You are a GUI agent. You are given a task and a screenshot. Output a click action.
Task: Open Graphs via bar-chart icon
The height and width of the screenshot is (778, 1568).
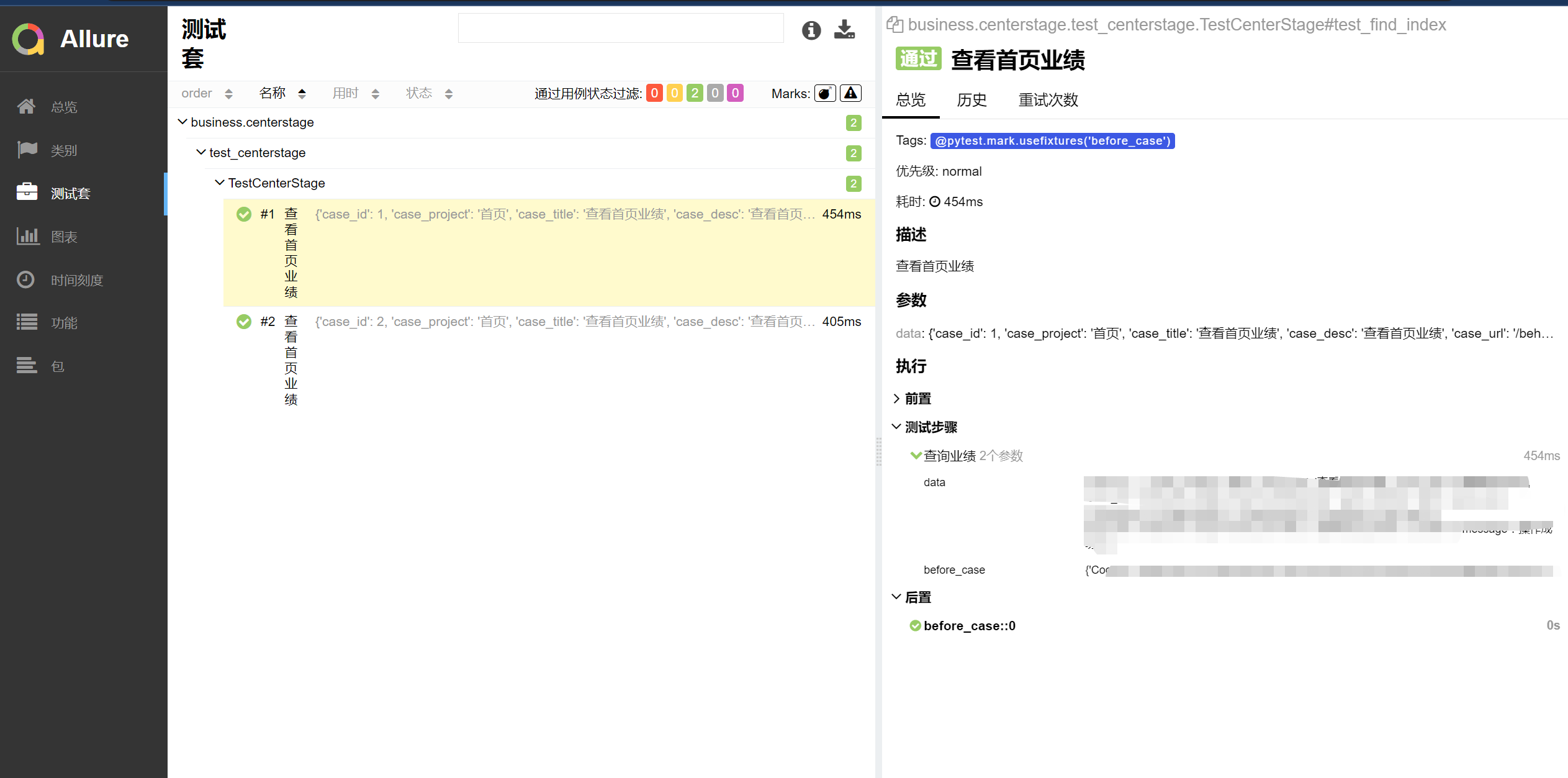(x=26, y=237)
